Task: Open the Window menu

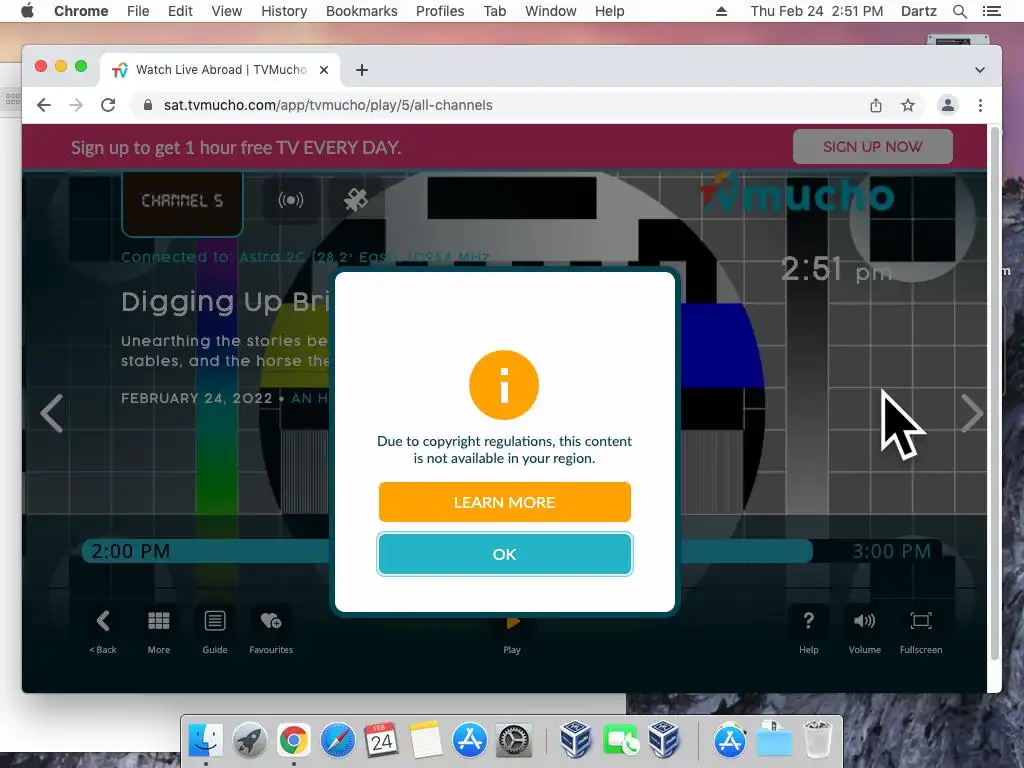Action: (551, 11)
